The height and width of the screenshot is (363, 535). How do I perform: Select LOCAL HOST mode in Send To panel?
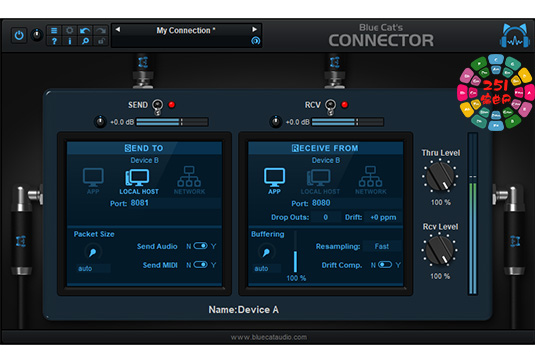[139, 182]
